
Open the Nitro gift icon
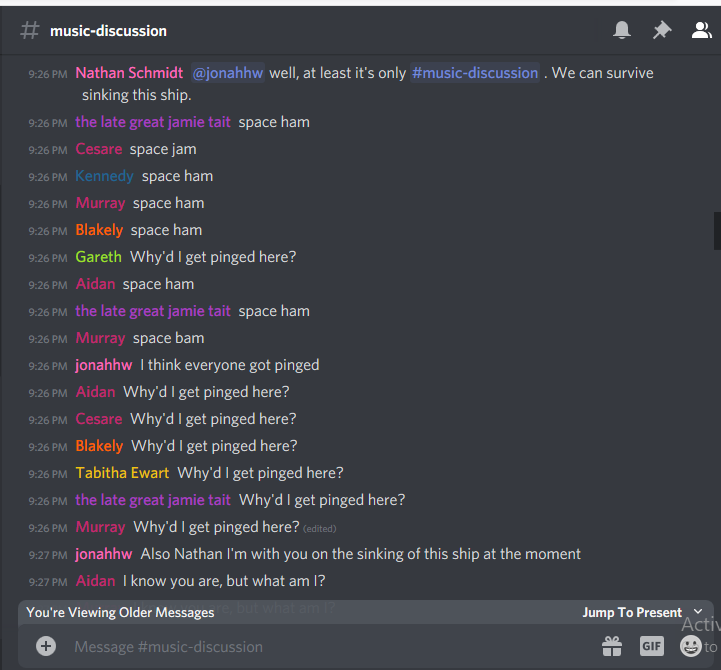[612, 646]
